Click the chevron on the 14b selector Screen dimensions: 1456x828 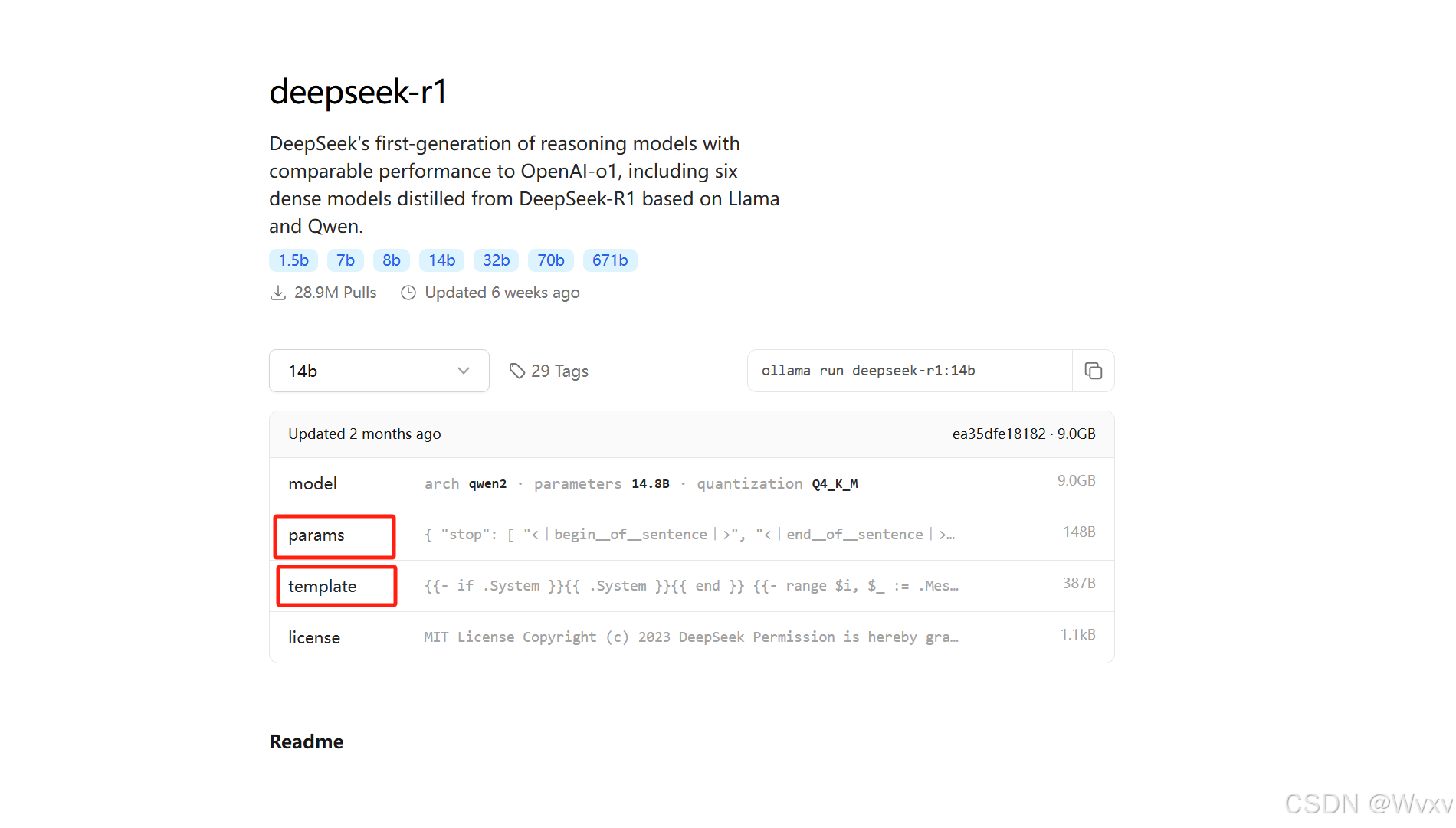pos(463,371)
